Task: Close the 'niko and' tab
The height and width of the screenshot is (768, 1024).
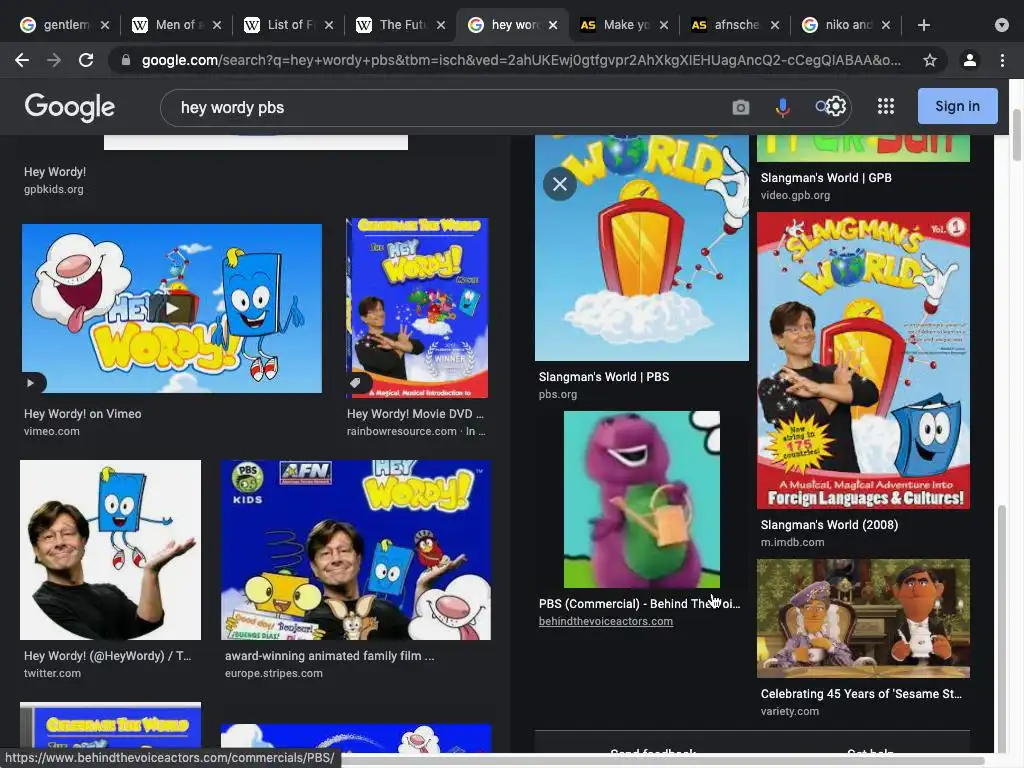Action: 886,25
